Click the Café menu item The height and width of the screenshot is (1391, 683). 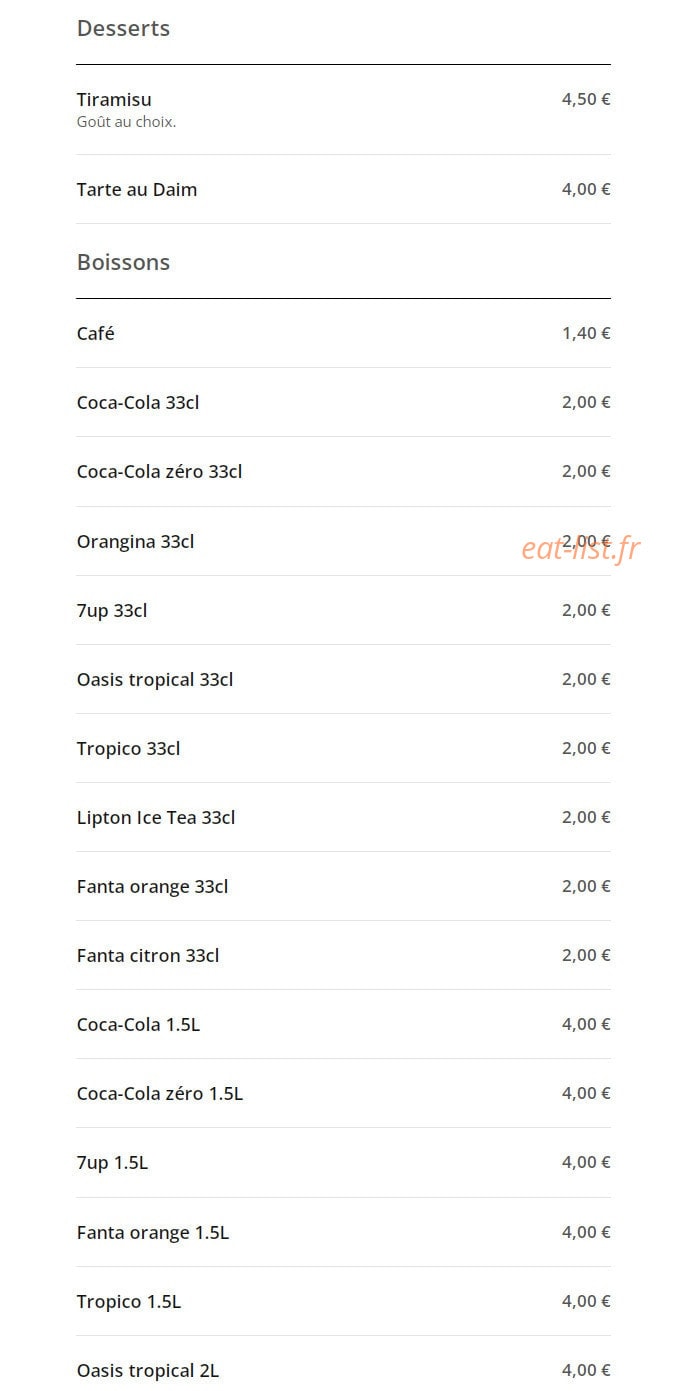343,333
